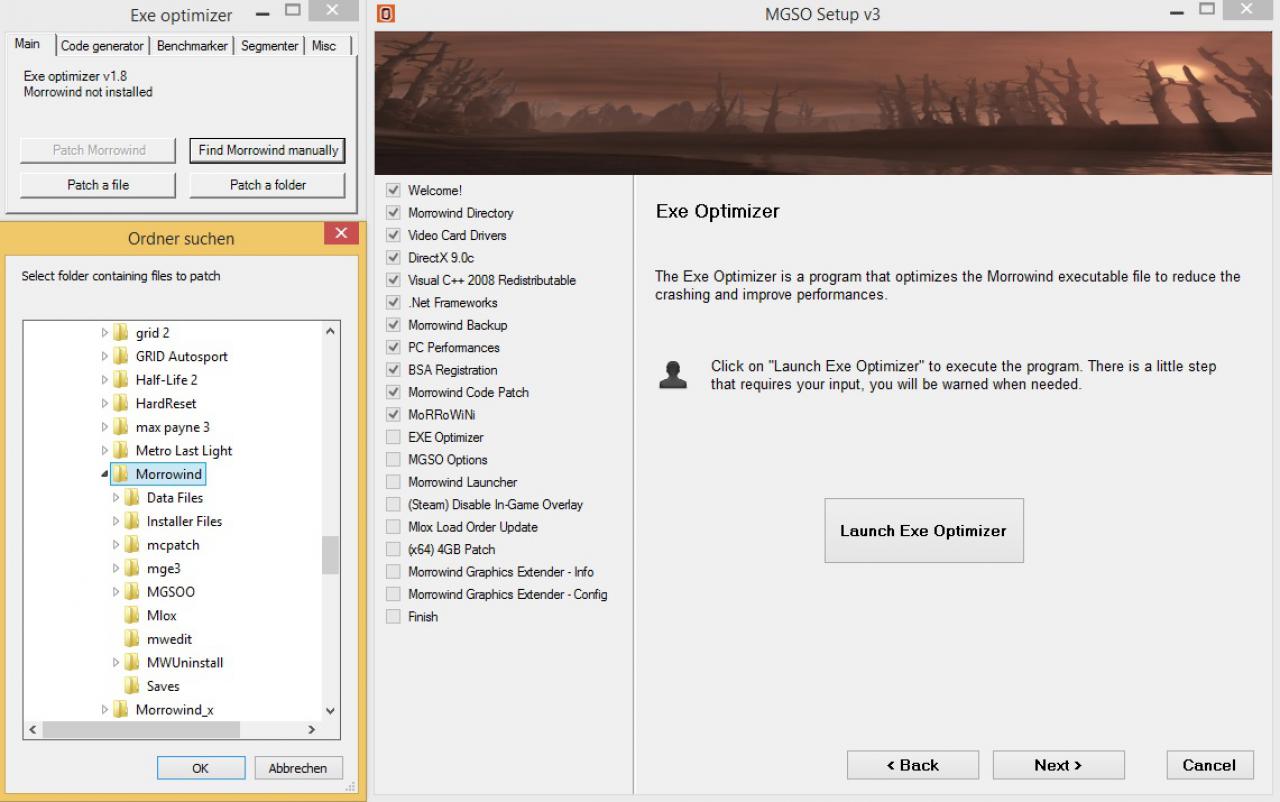
Task: Toggle the Finish step checkbox
Action: pos(393,617)
